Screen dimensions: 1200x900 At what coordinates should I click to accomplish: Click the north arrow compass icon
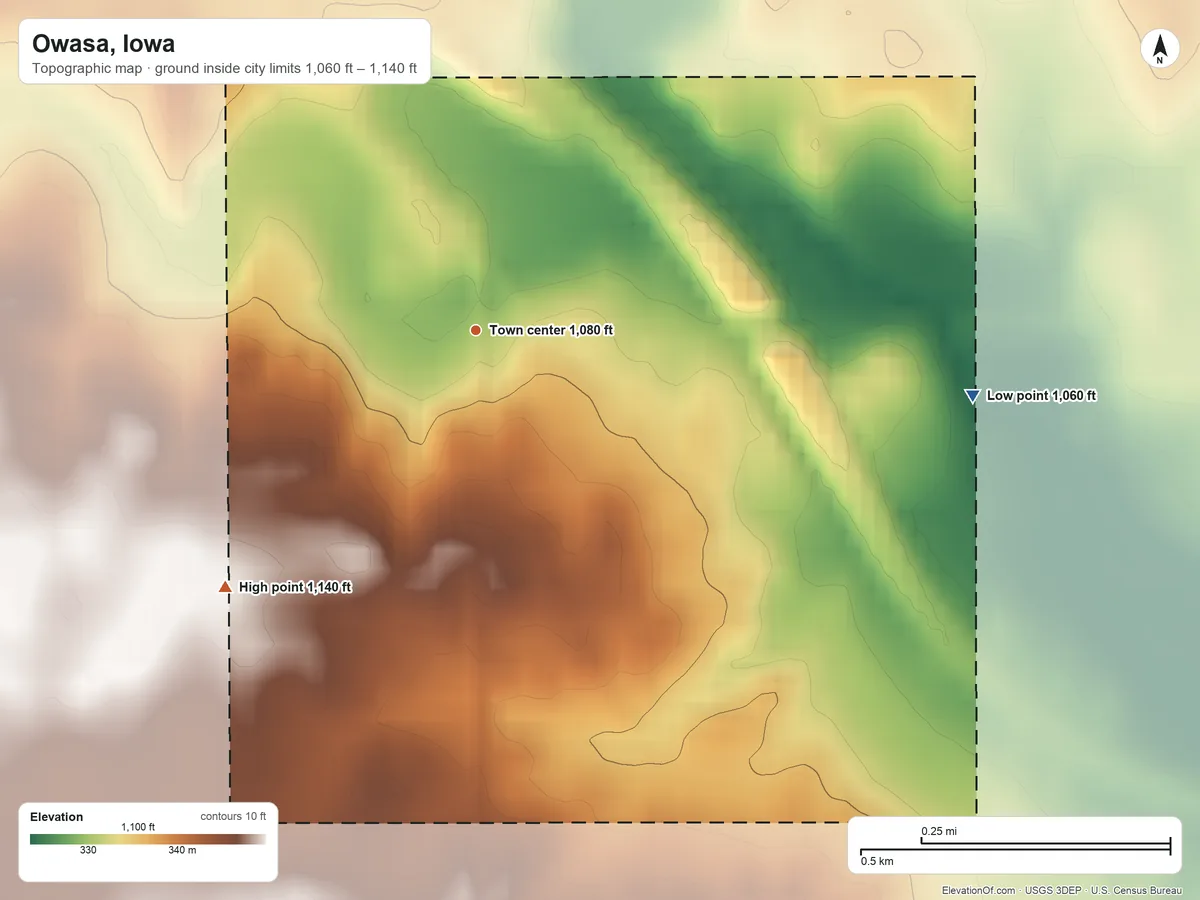(1160, 50)
